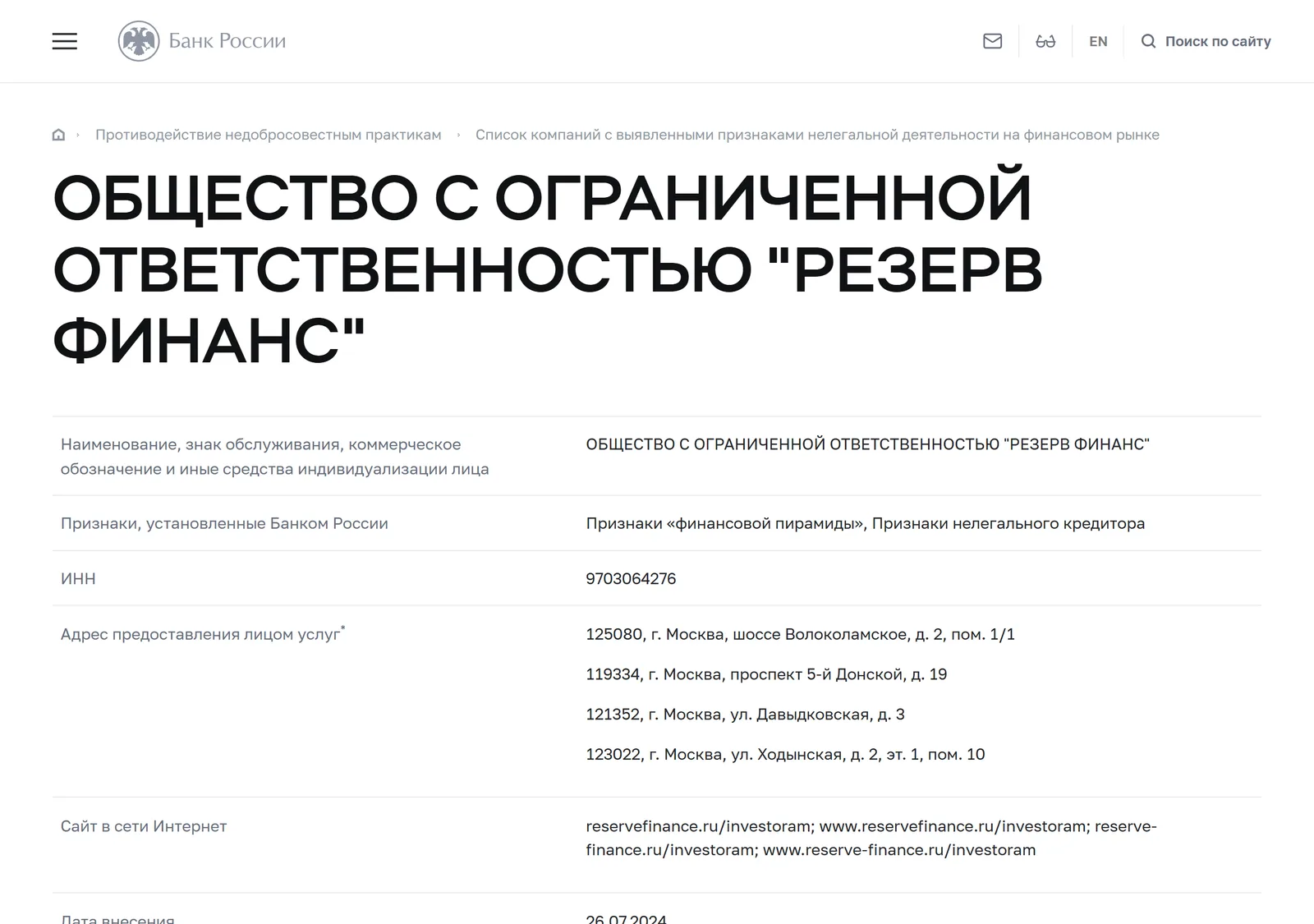Click the 'Признаки, установленные Банком России' label
The width and height of the screenshot is (1314, 924).
pyautogui.click(x=224, y=523)
